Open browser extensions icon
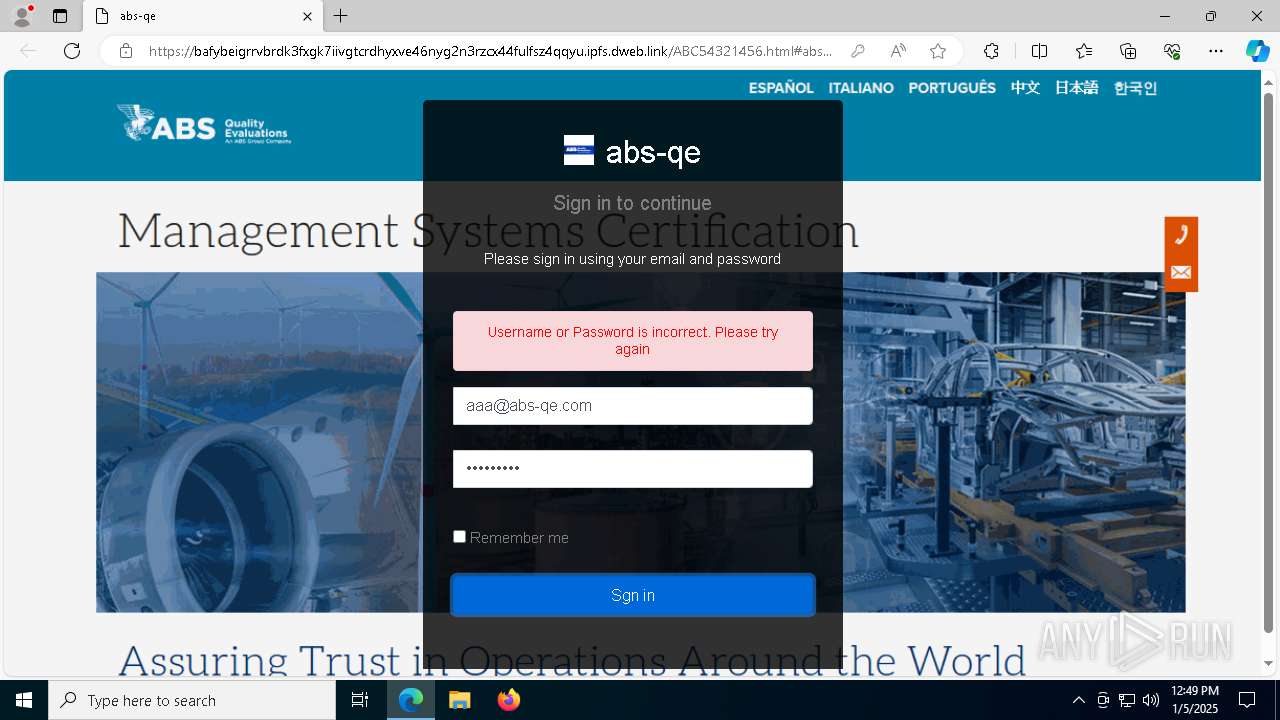This screenshot has height=720, width=1280. 991,51
